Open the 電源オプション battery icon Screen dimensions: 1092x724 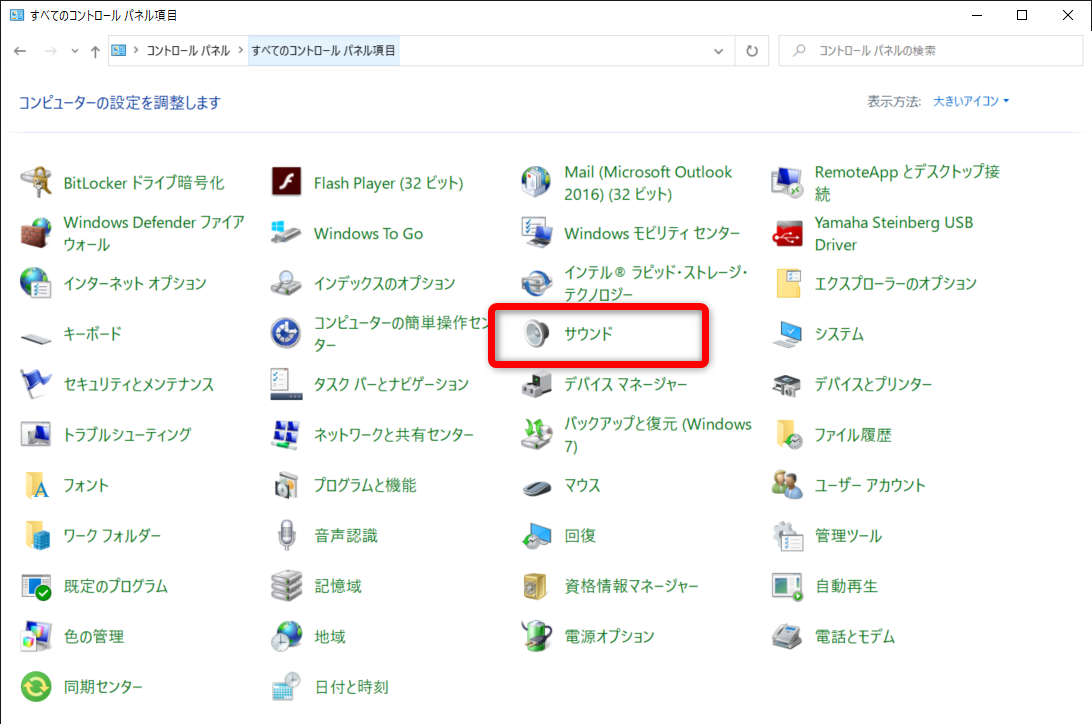tap(536, 636)
